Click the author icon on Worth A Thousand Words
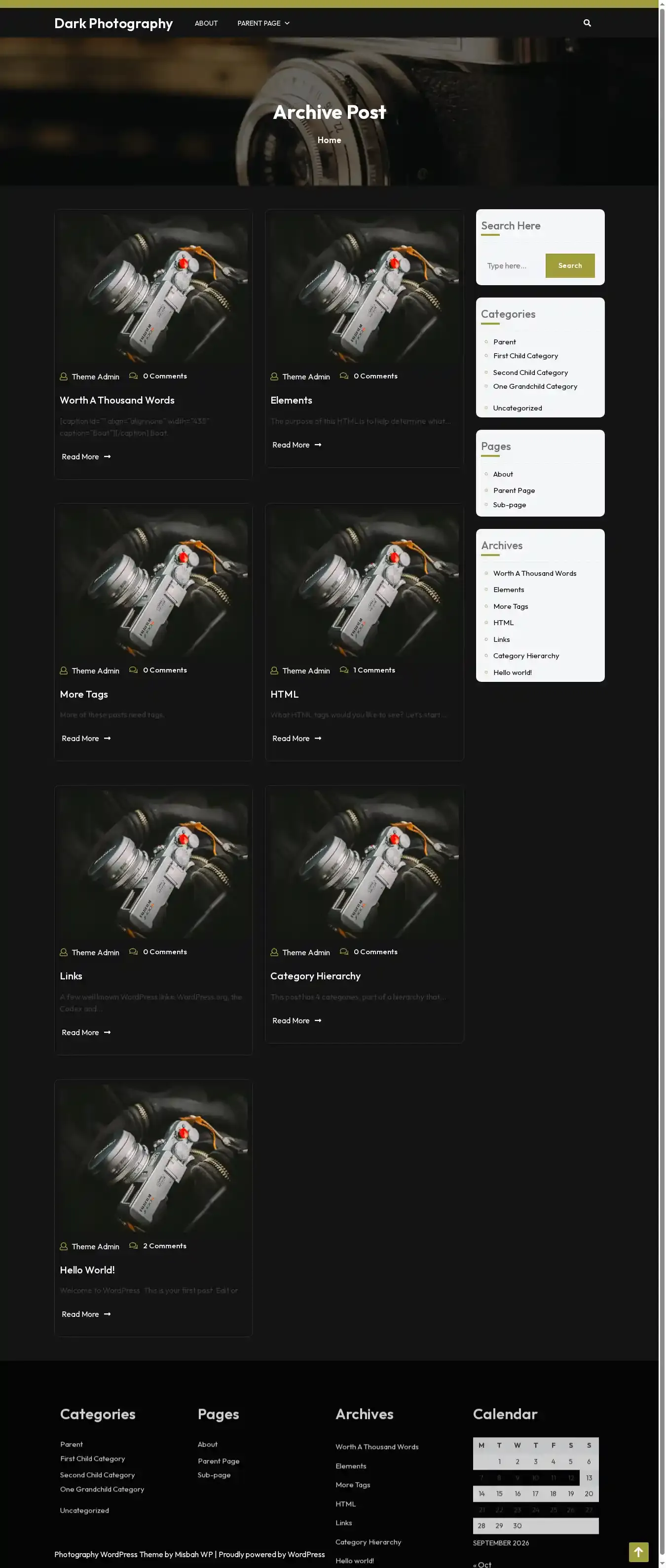The width and height of the screenshot is (666, 1568). 63,377
